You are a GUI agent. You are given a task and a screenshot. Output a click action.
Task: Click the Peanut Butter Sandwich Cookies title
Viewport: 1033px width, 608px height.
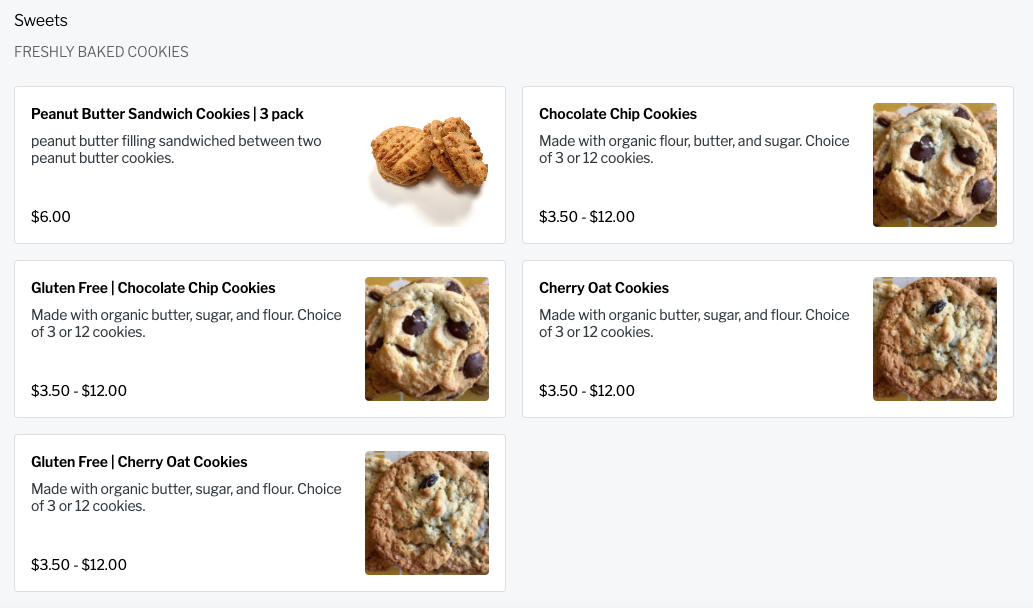tap(167, 114)
